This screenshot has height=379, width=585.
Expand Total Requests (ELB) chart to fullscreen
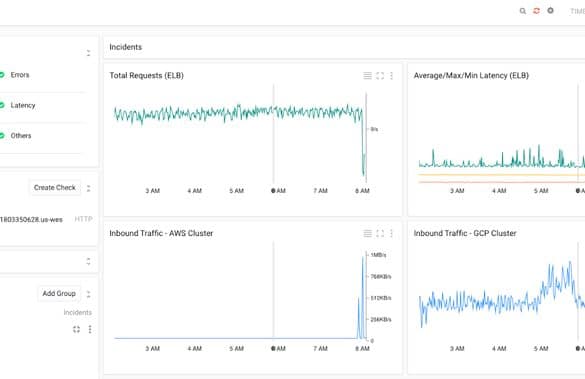(x=380, y=76)
